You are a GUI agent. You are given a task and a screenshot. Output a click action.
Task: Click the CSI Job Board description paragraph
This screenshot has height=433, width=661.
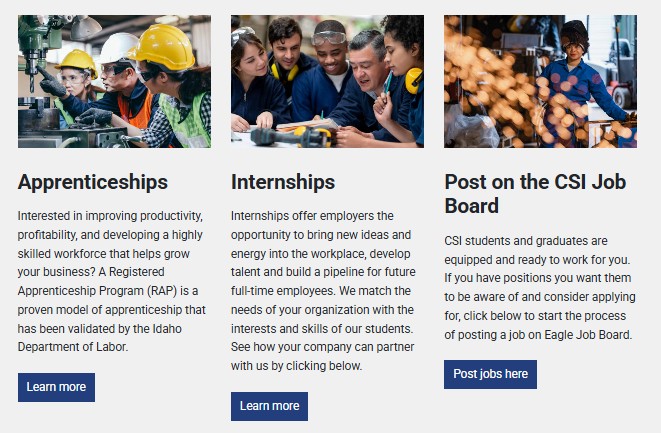540,288
